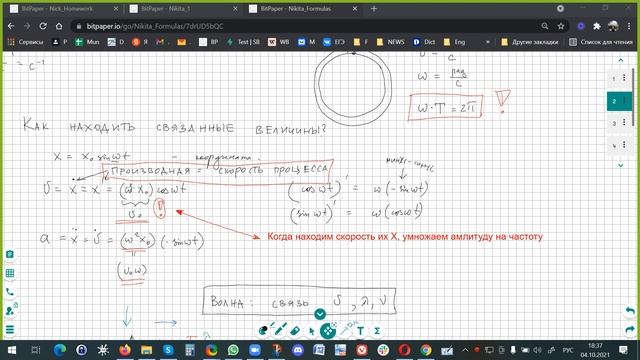Open the Mun bookmark
Screen dimensions: 640x360
[x=87, y=42]
